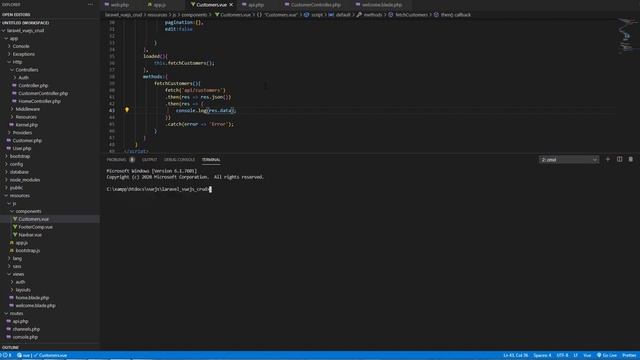The height and width of the screenshot is (360, 640).
Task: Close the Customers.vue editor tab
Action: pos(231,5)
